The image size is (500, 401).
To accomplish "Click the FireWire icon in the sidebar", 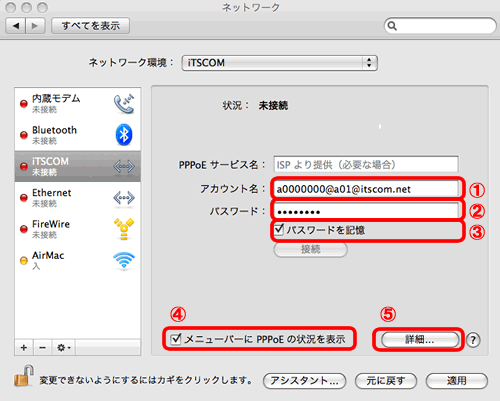I will click(x=124, y=229).
